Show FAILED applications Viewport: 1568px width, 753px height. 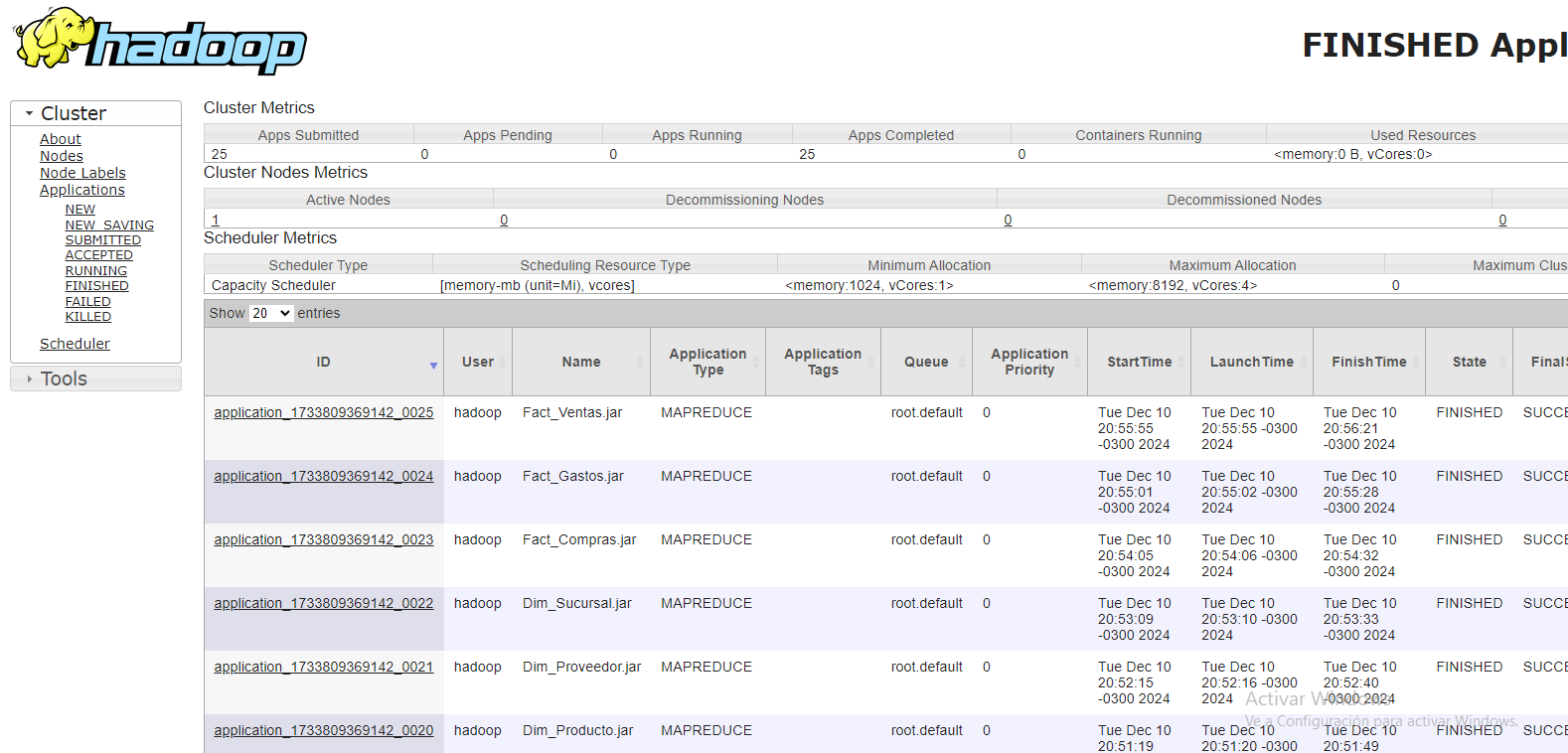tap(88, 302)
